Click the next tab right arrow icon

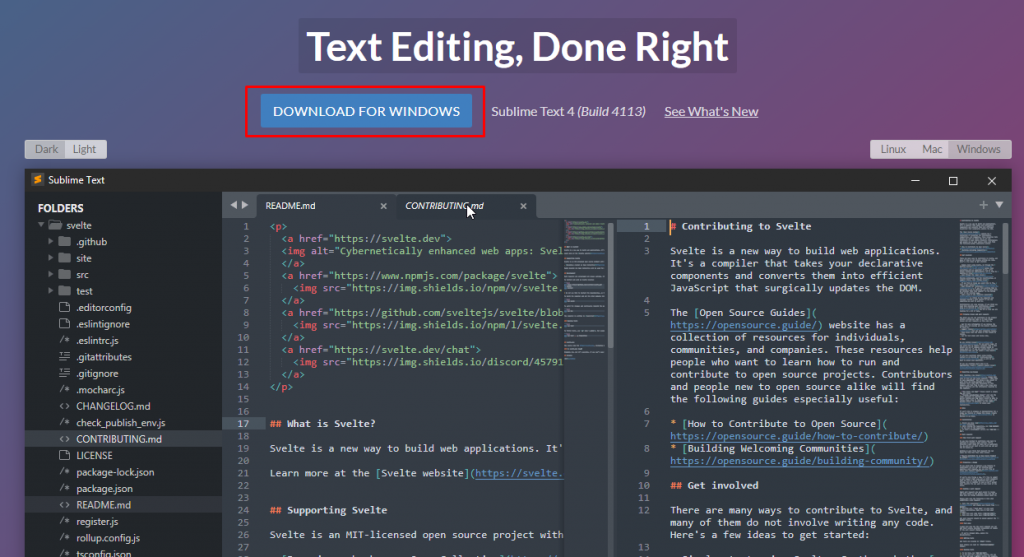[x=245, y=205]
